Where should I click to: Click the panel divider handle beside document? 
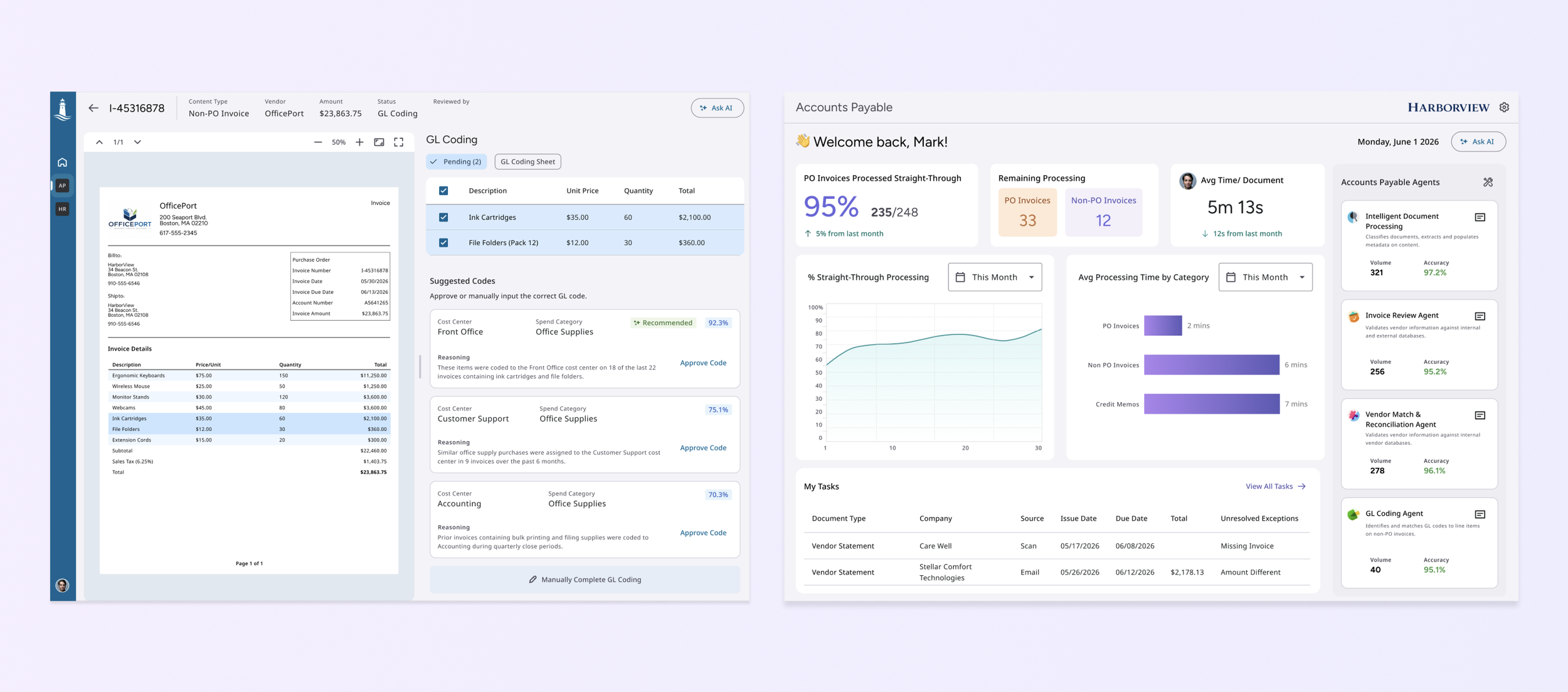coord(420,367)
